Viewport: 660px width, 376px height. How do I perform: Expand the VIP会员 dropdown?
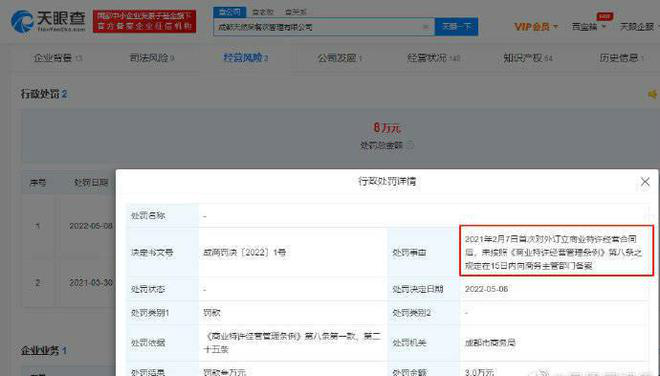point(536,27)
